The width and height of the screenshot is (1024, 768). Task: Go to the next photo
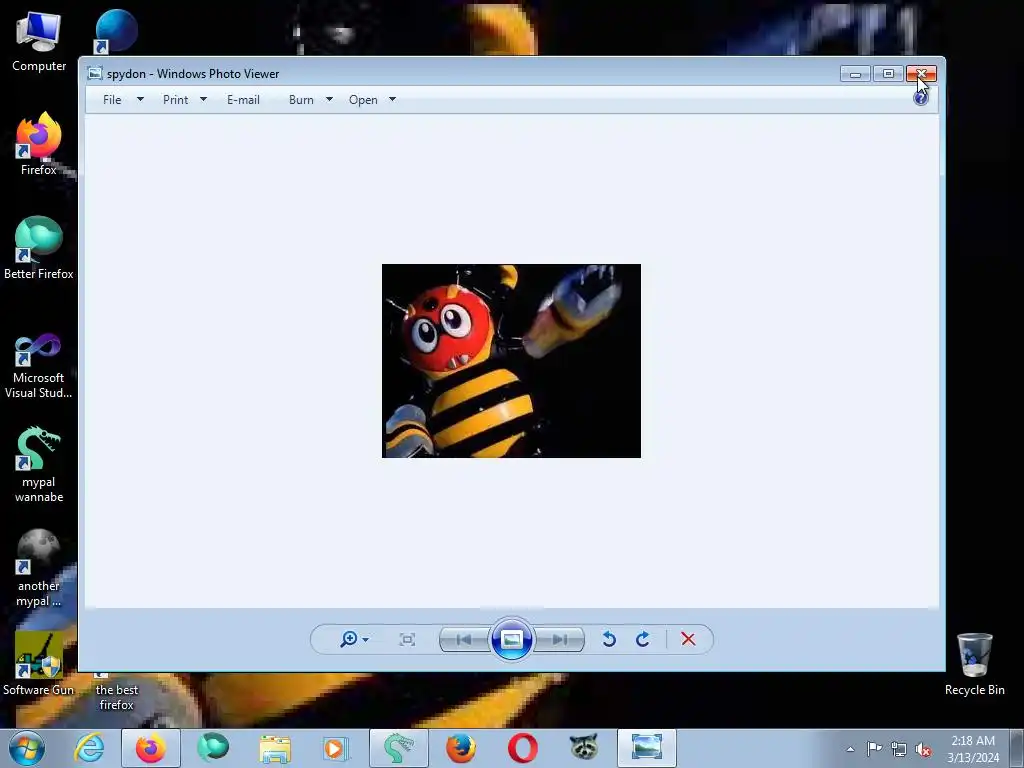[x=560, y=639]
